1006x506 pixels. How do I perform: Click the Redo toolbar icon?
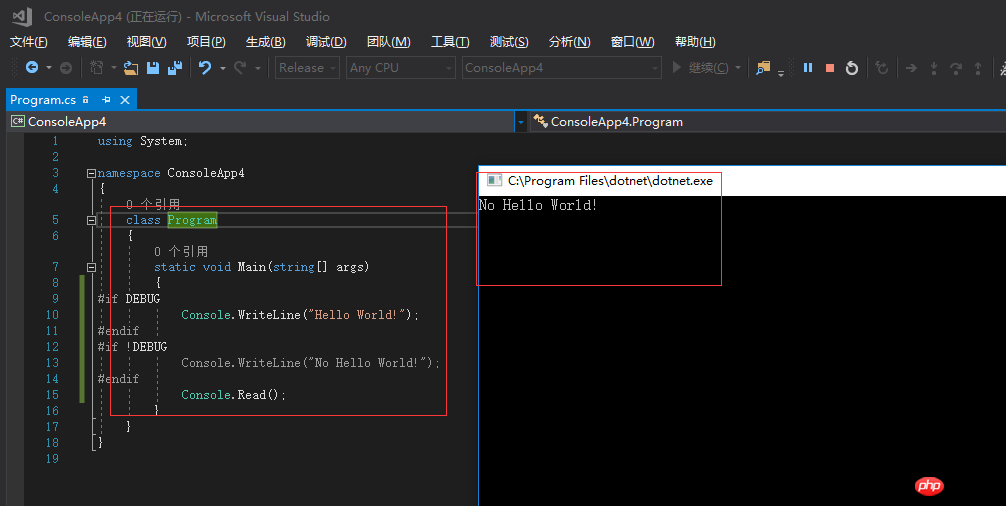[x=240, y=67]
